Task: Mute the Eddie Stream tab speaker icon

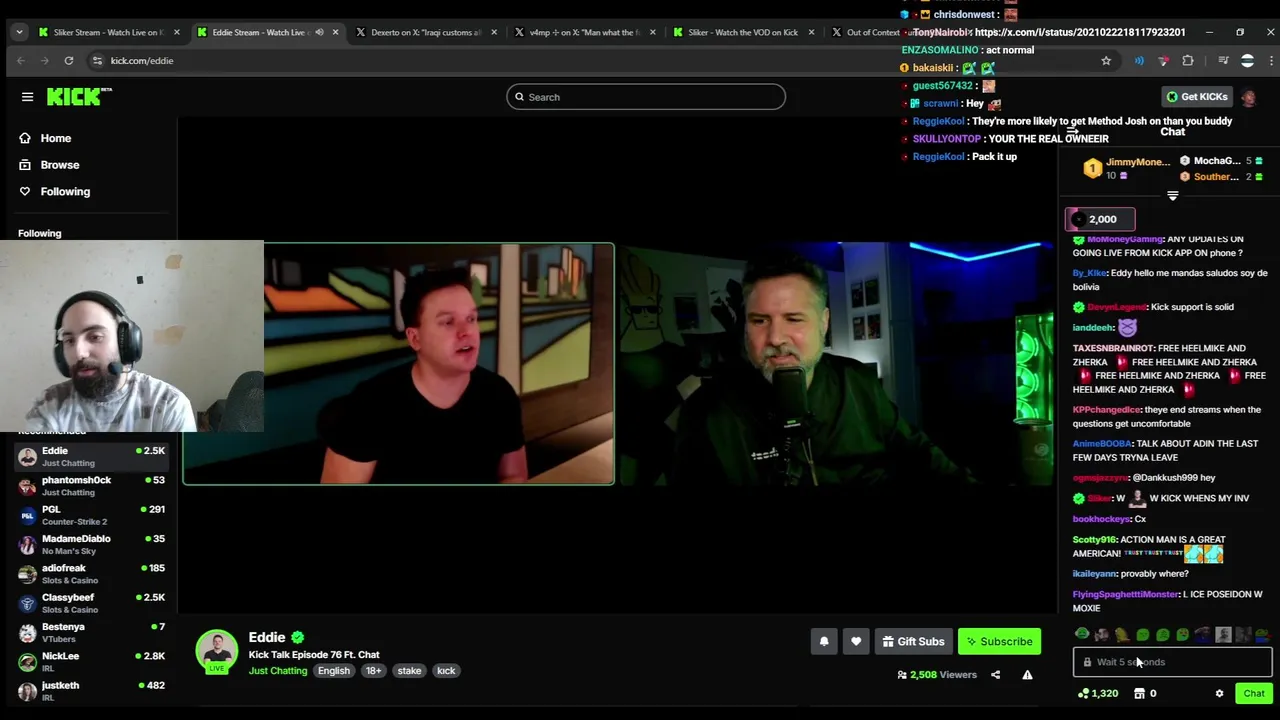Action: click(x=319, y=32)
